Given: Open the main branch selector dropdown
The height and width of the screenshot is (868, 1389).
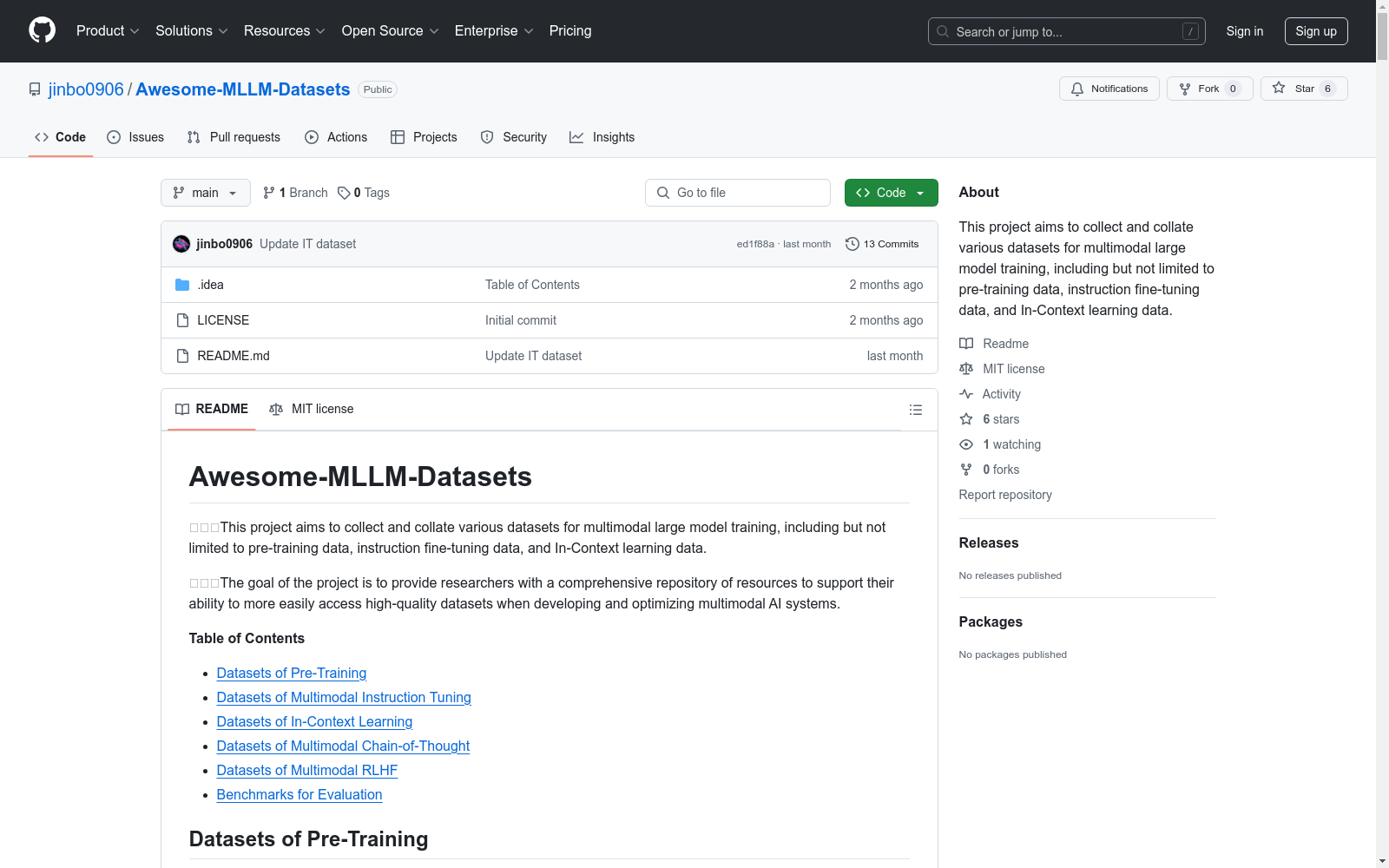Looking at the screenshot, I should pos(206,193).
